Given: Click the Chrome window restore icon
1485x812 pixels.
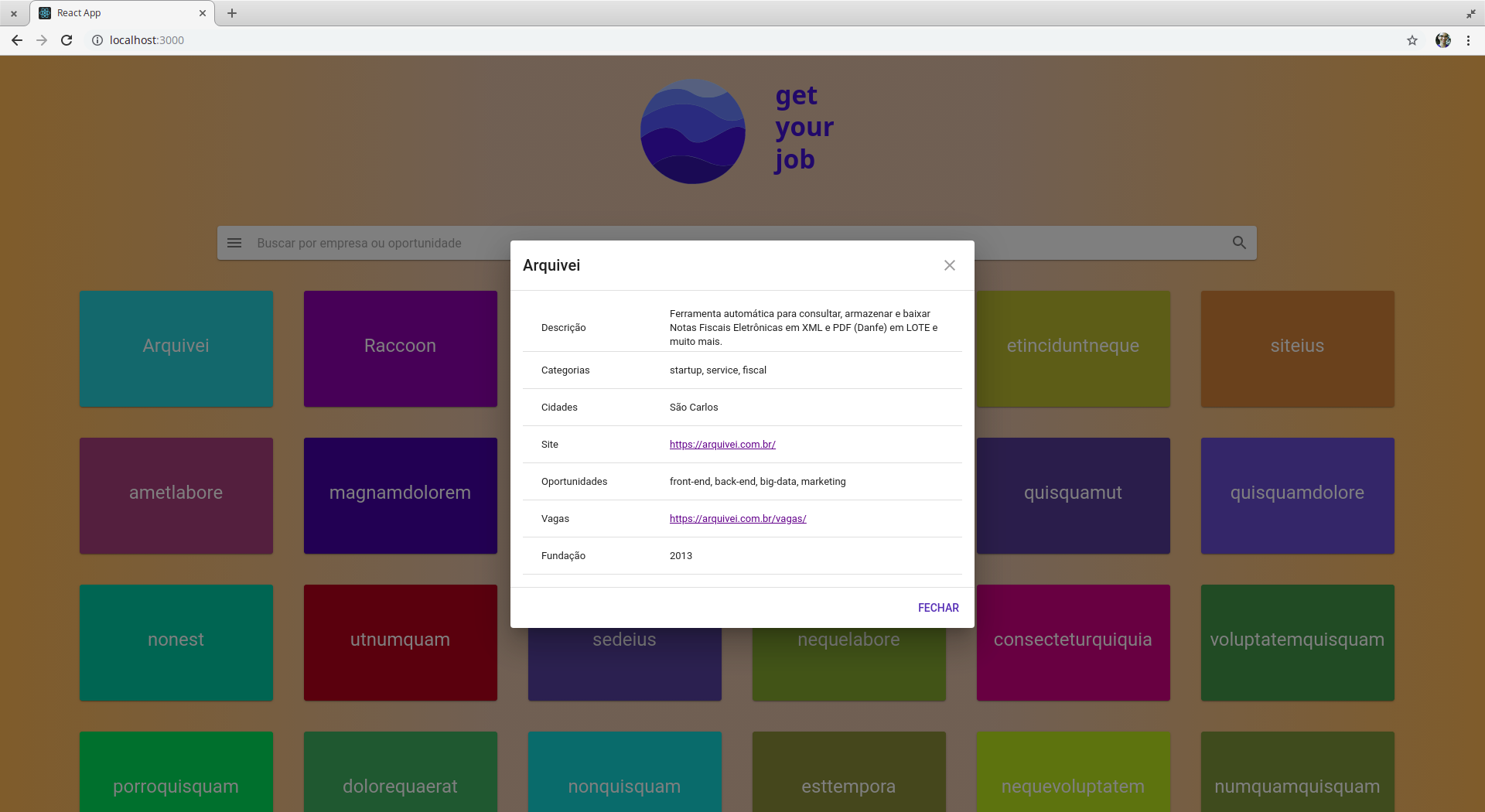Looking at the screenshot, I should coord(1470,13).
